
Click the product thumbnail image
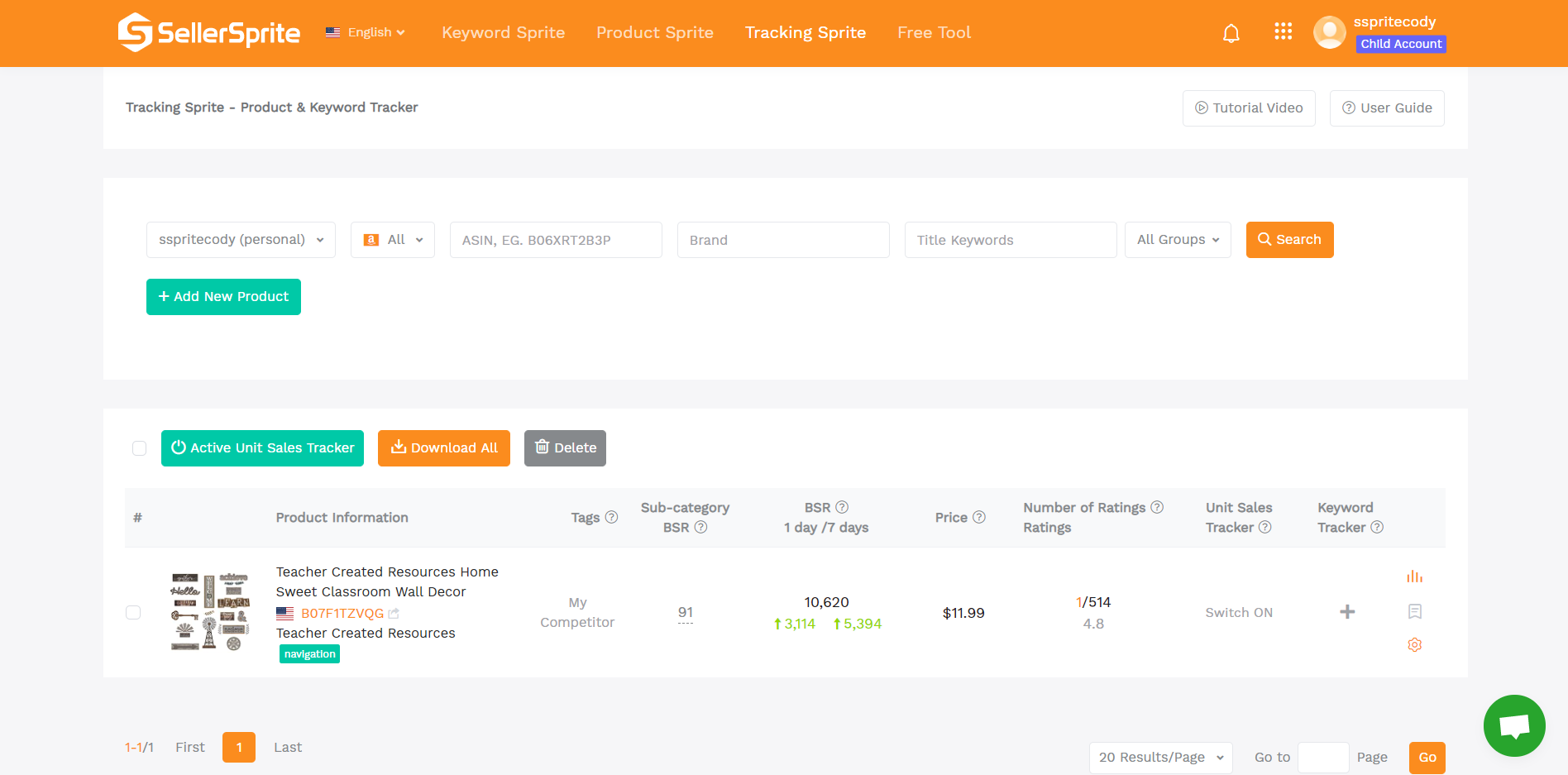210,612
